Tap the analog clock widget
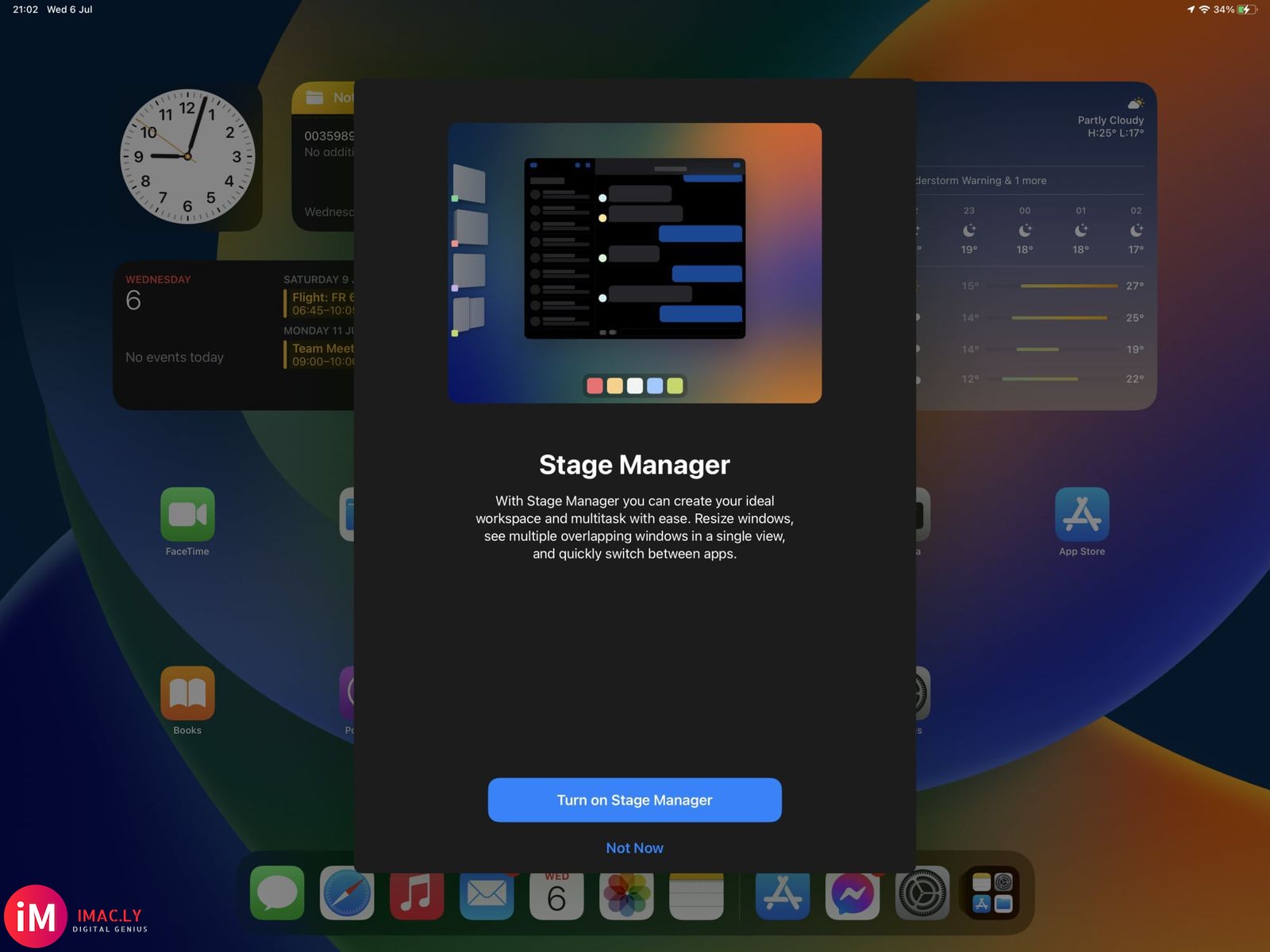The height and width of the screenshot is (952, 1270). pyautogui.click(x=187, y=156)
